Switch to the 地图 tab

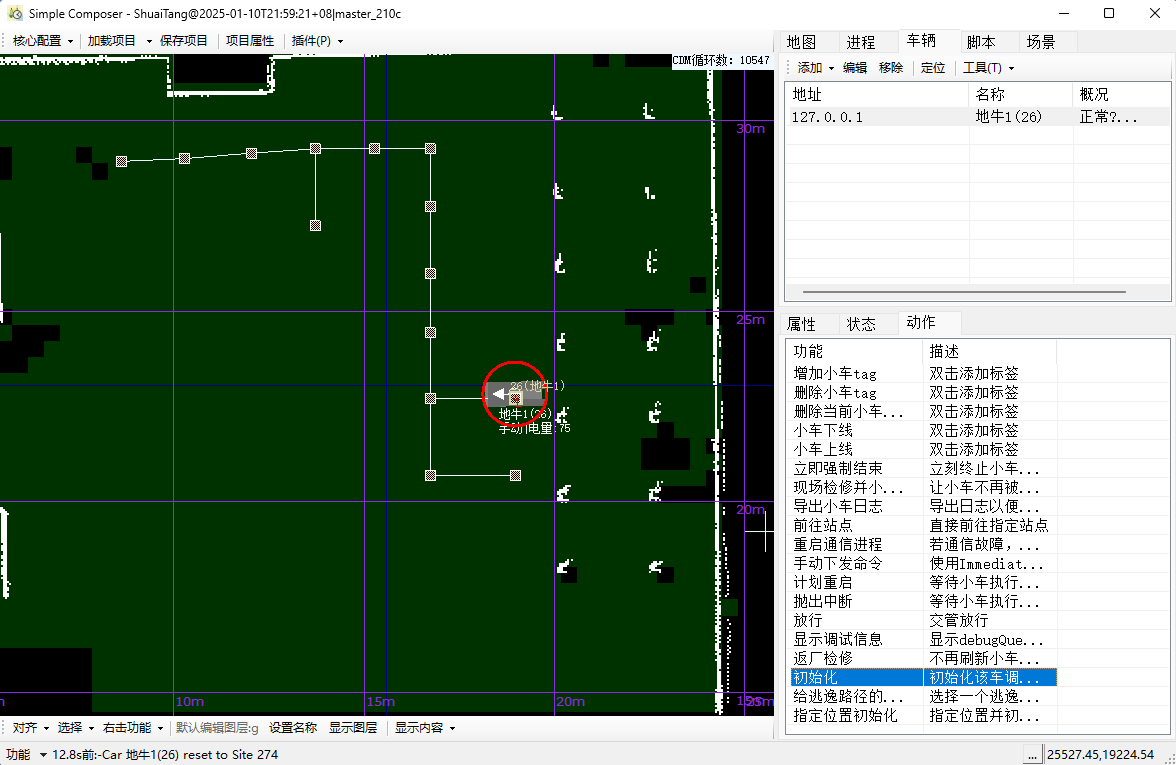tap(801, 42)
